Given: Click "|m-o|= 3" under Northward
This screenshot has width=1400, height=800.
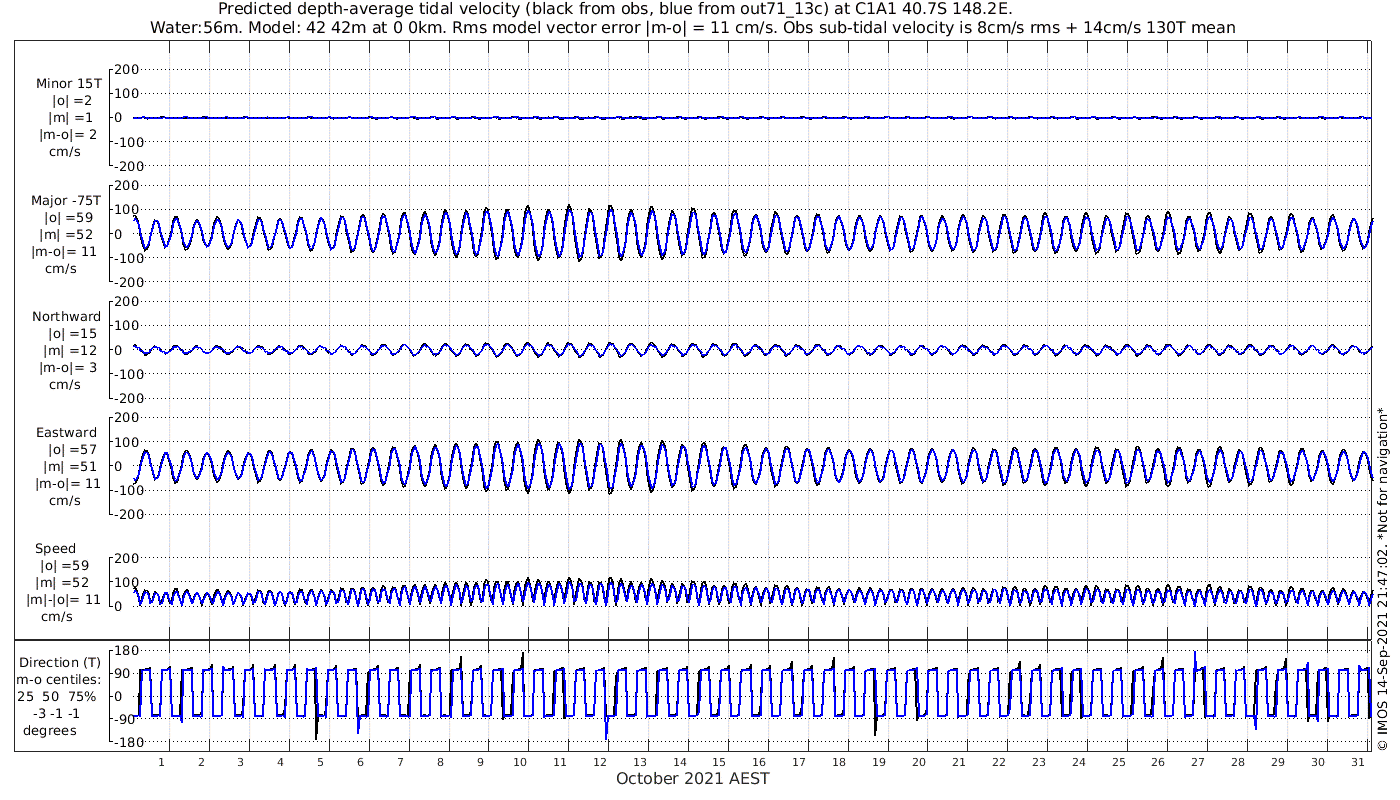Looking at the screenshot, I should tap(68, 368).
